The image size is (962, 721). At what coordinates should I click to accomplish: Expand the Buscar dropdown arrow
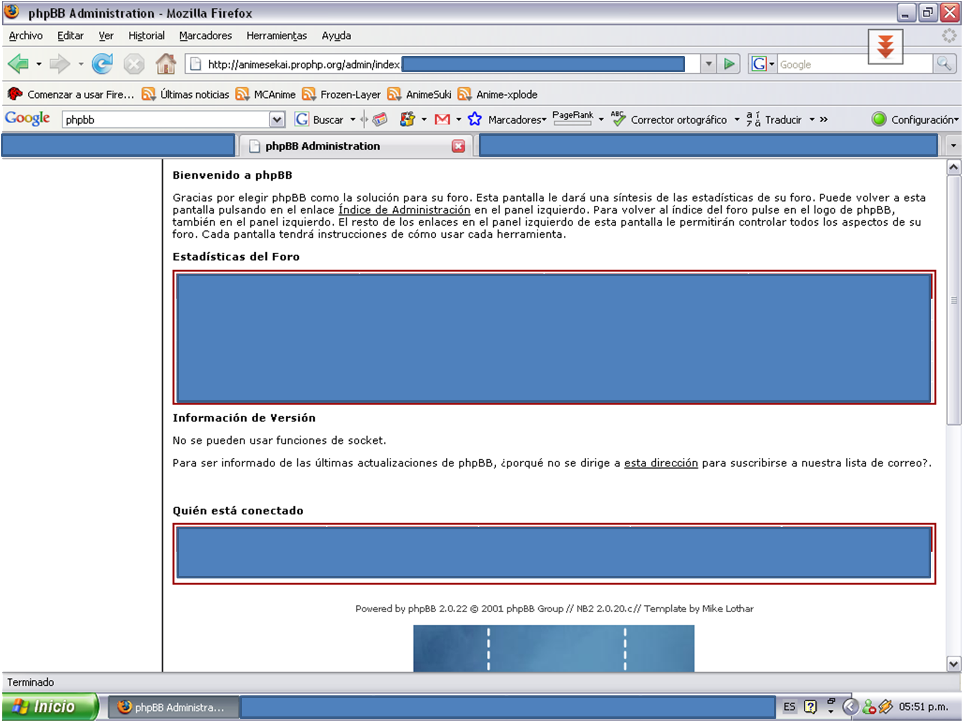353,120
